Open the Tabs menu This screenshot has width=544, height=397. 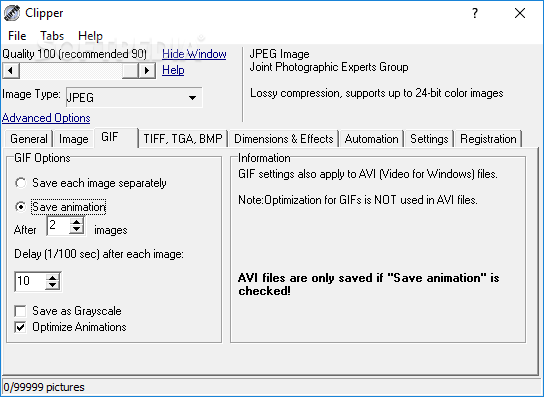click(x=52, y=36)
